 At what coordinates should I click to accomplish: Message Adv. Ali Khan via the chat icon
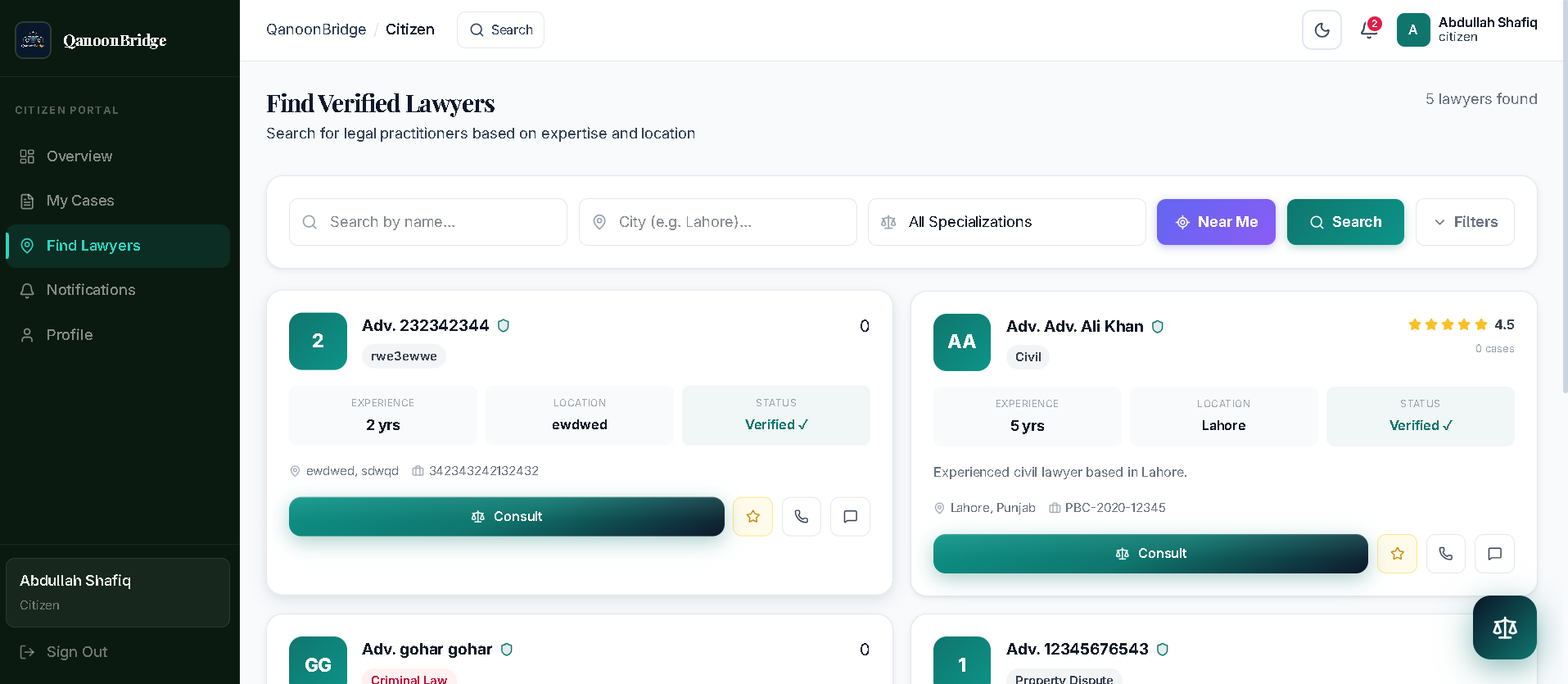tap(1495, 554)
